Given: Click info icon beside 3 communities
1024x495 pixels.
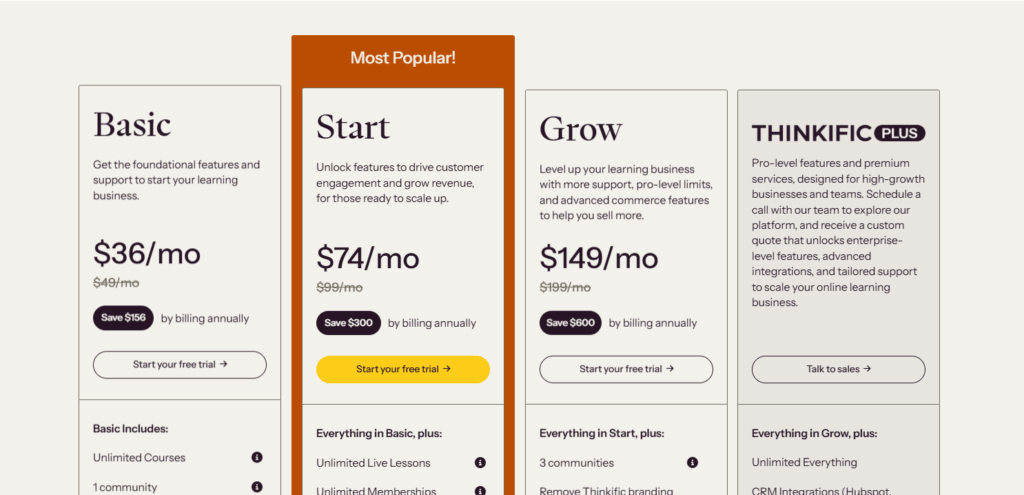Looking at the screenshot, I should (693, 463).
